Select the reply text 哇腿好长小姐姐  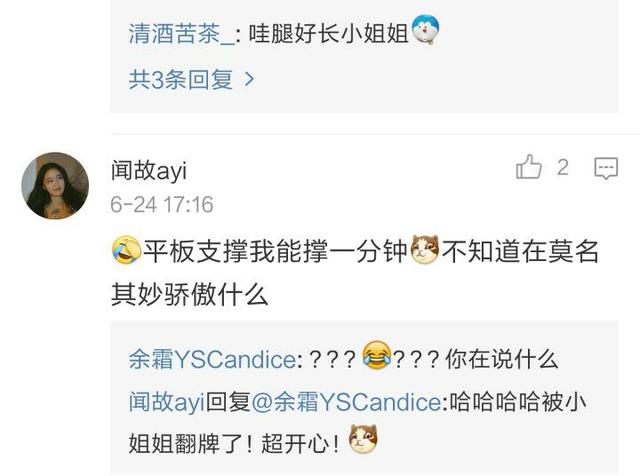point(329,33)
